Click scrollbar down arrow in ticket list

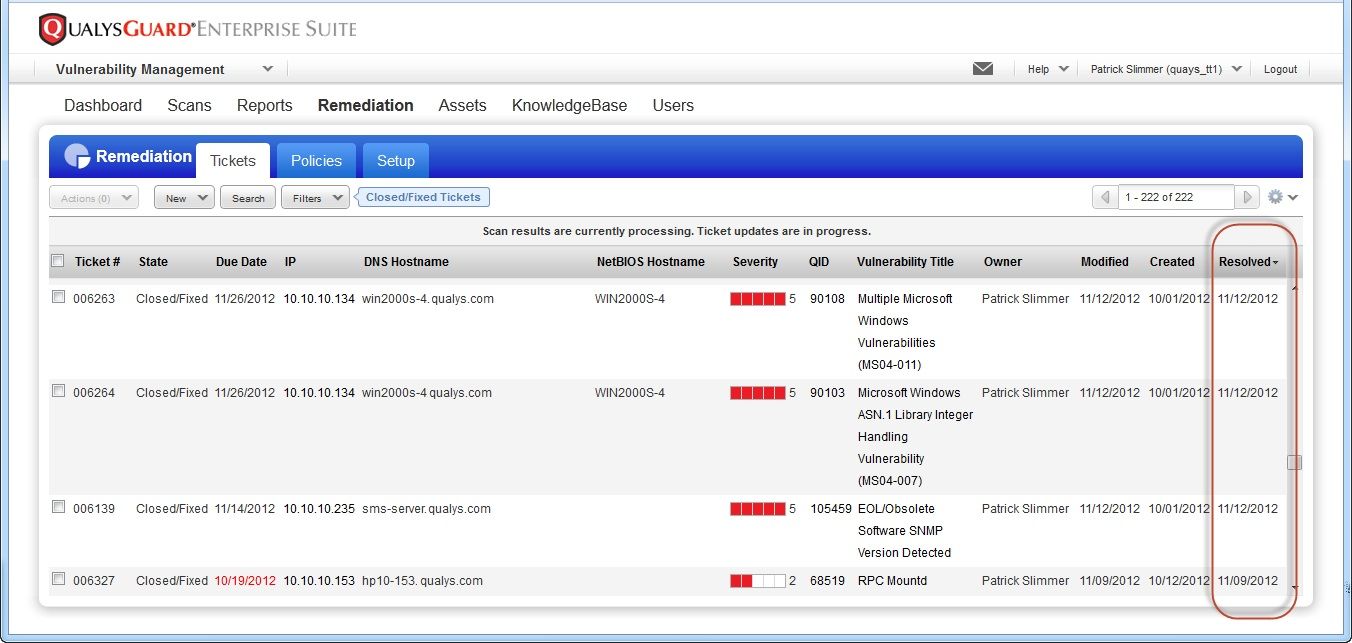pyautogui.click(x=1295, y=587)
